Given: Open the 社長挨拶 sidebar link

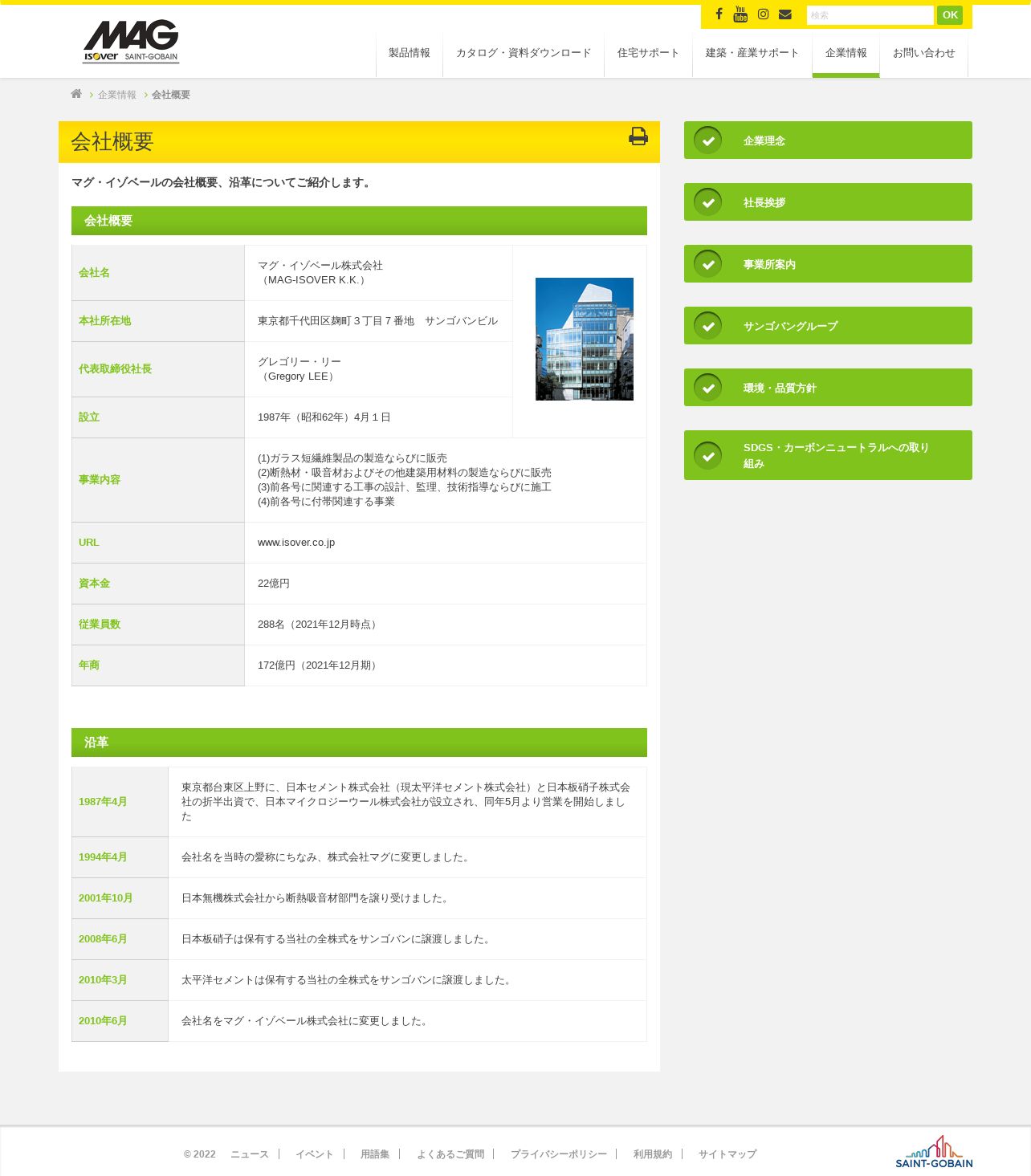Looking at the screenshot, I should [828, 202].
